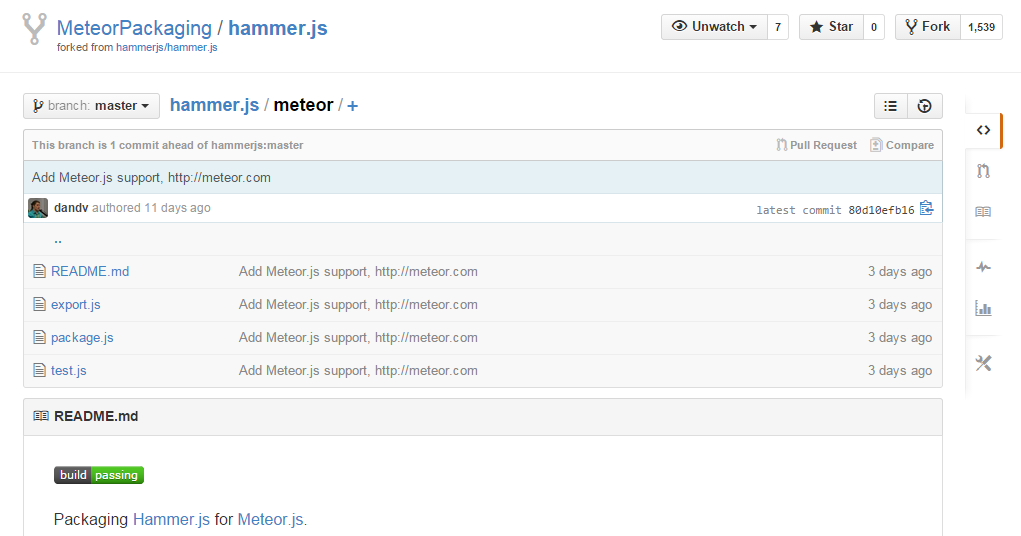
Task: Click book icon in README.md header
Action: click(x=40, y=416)
